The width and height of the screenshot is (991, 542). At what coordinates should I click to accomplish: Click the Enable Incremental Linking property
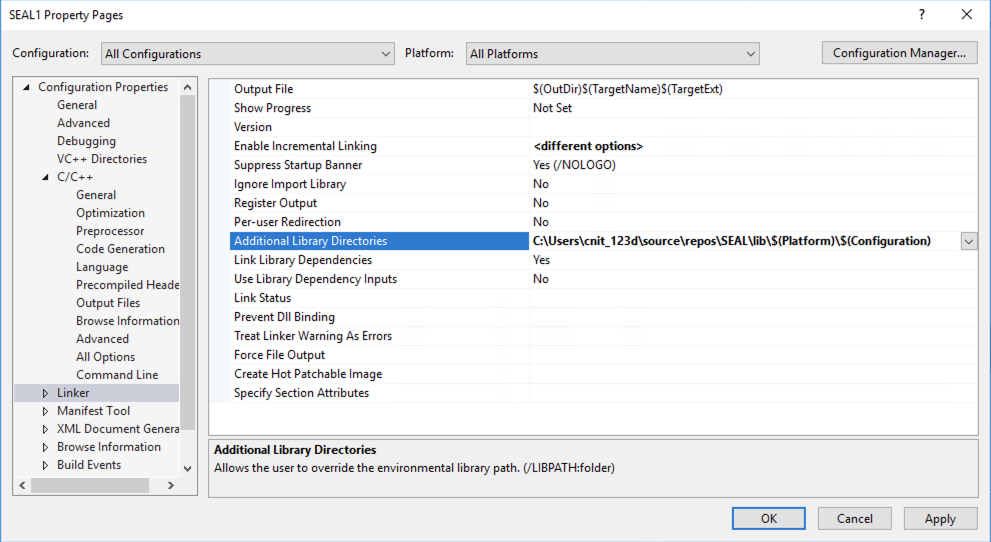[x=305, y=146]
